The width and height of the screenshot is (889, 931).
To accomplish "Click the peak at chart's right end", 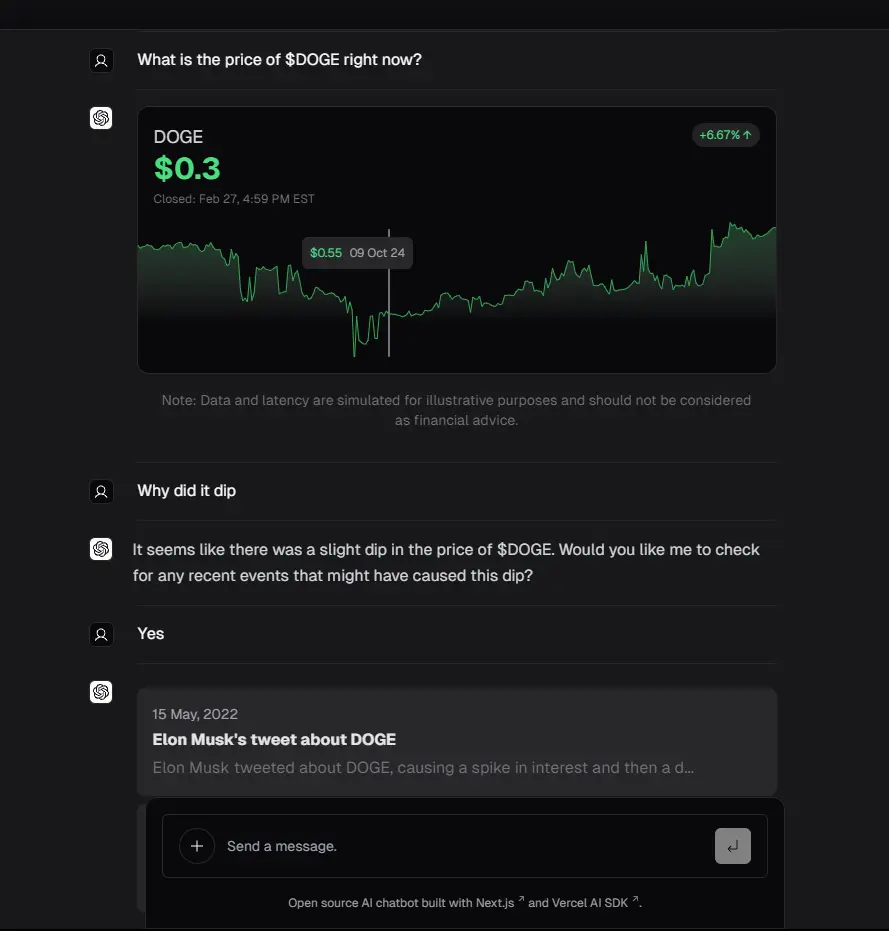I will [x=731, y=224].
